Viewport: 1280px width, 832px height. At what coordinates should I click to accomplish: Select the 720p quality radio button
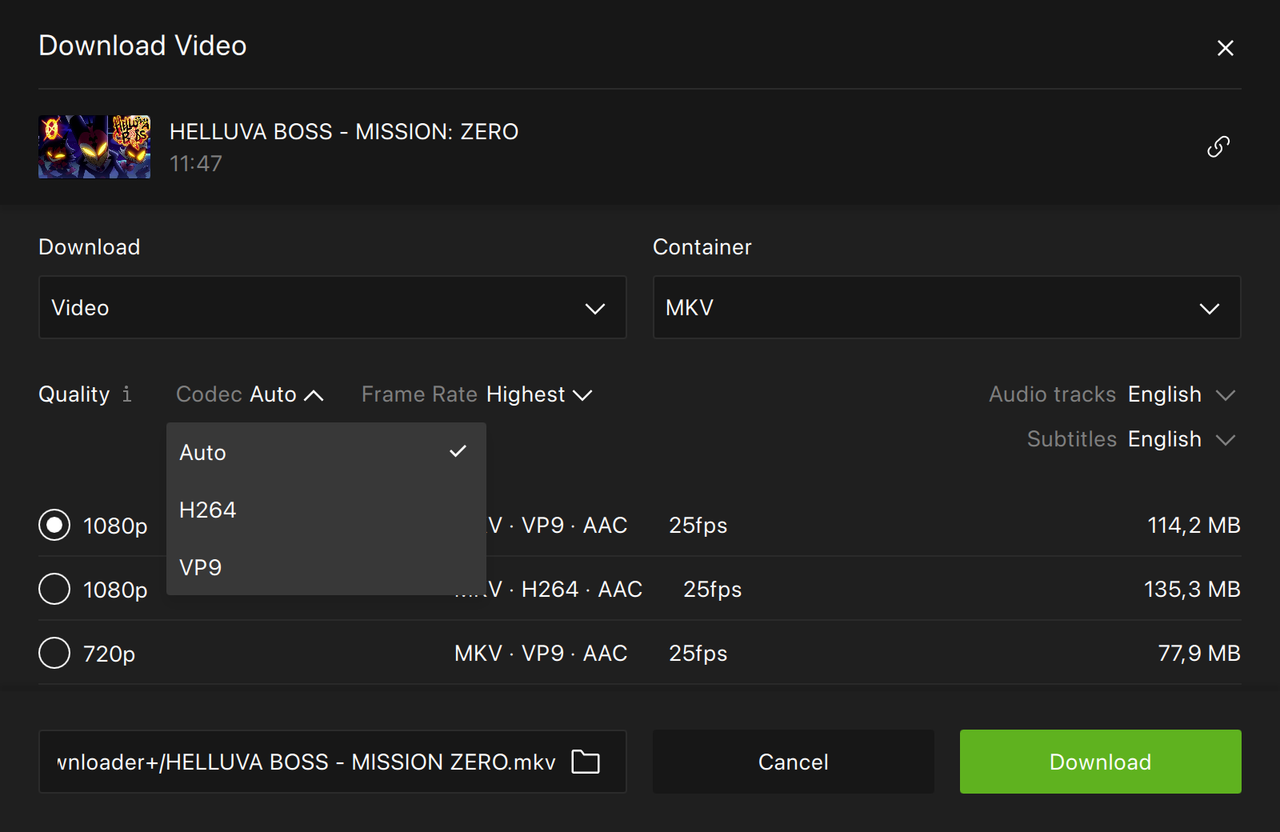point(54,653)
